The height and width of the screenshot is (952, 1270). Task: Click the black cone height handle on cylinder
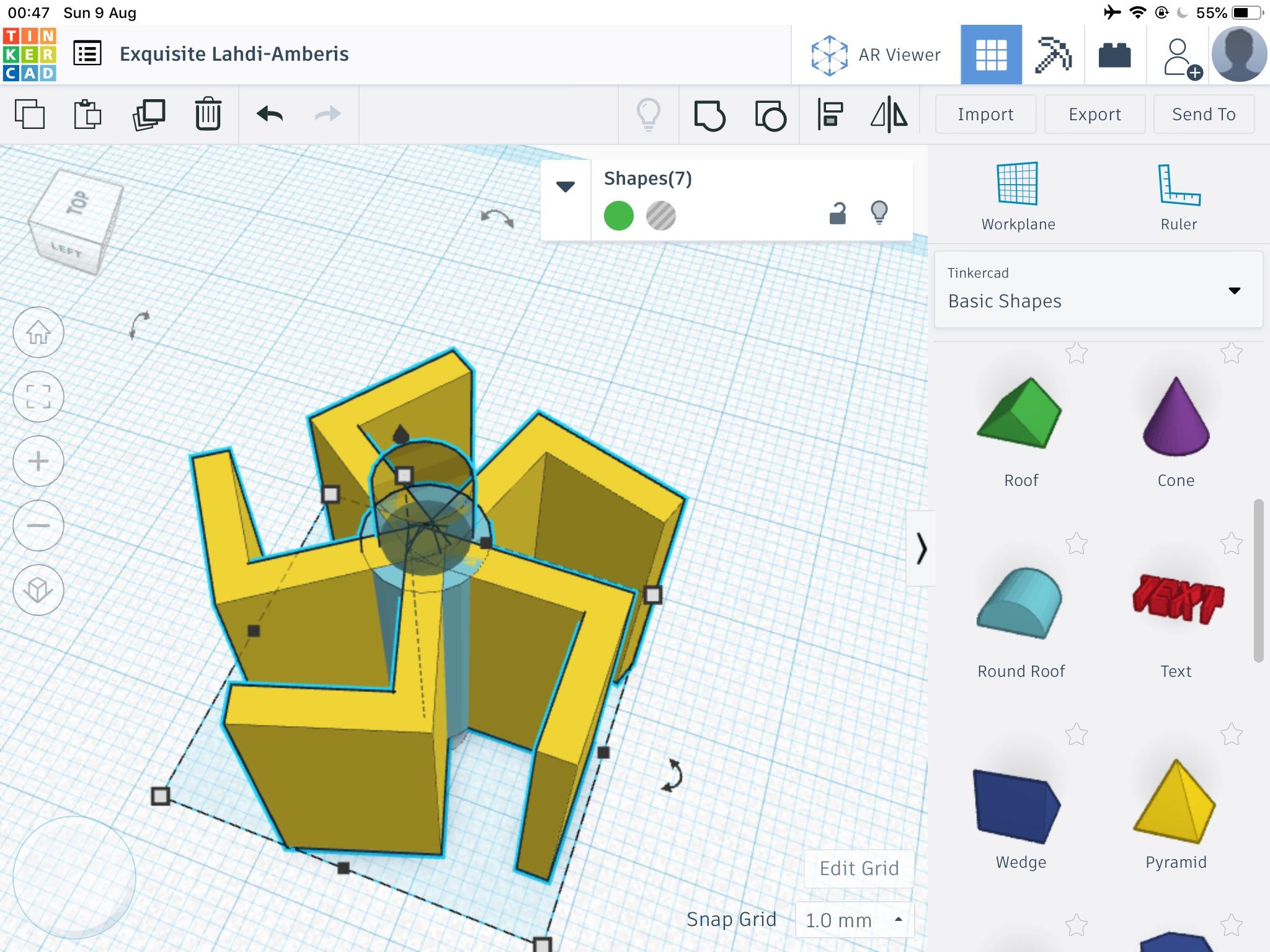click(x=401, y=434)
